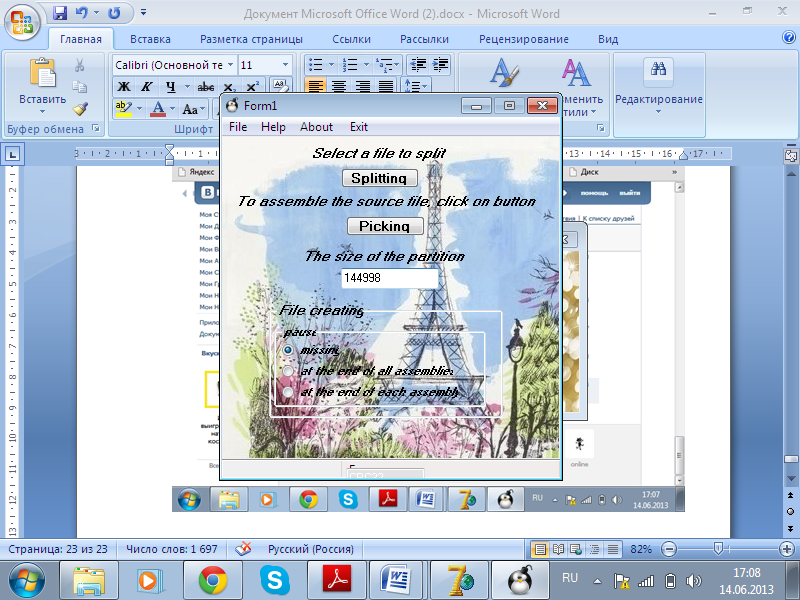
Task: Open the Help menu in Form1
Action: pos(273,127)
